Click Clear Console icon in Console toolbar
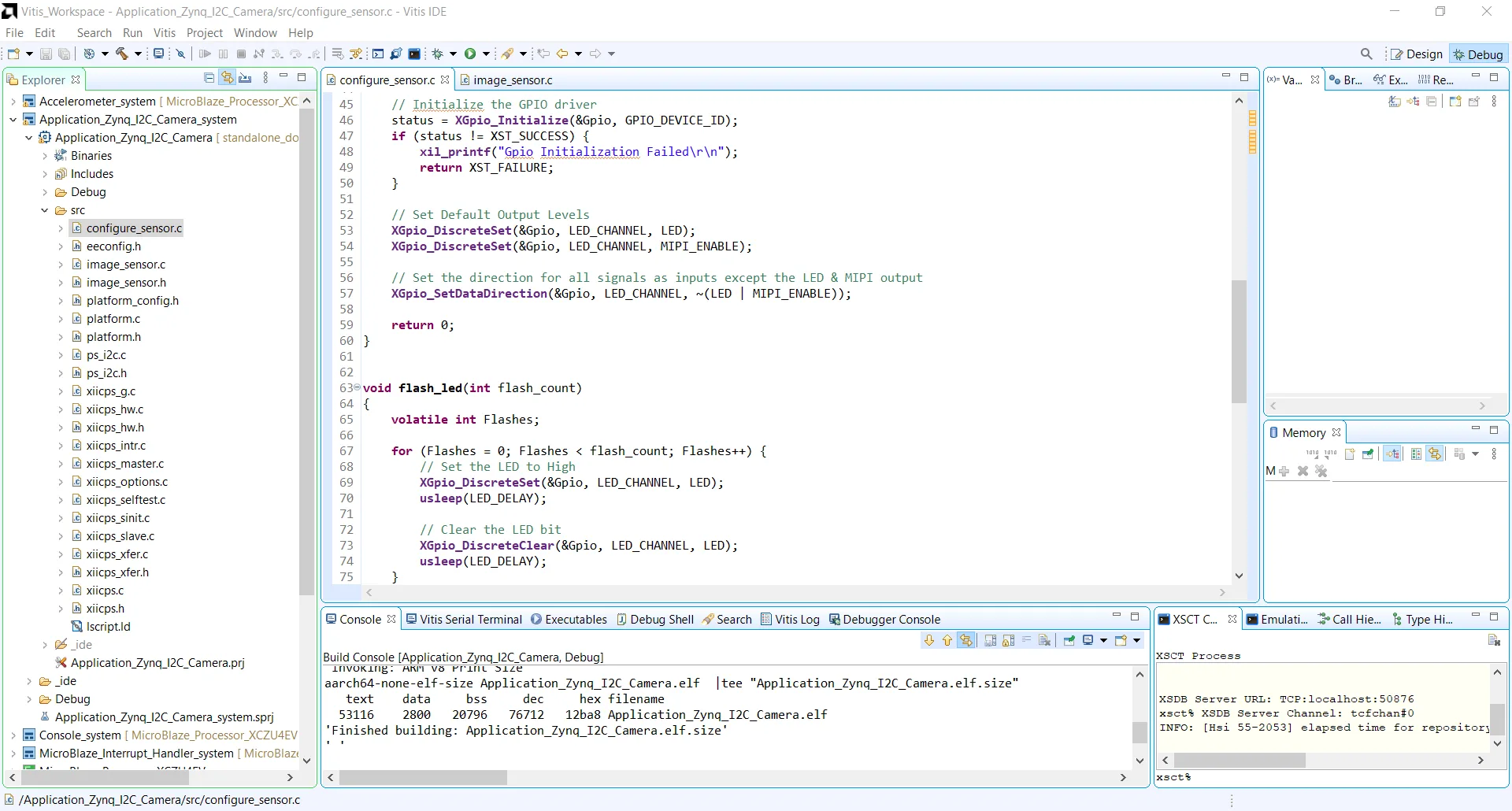This screenshot has width=1512, height=811. [x=1045, y=640]
